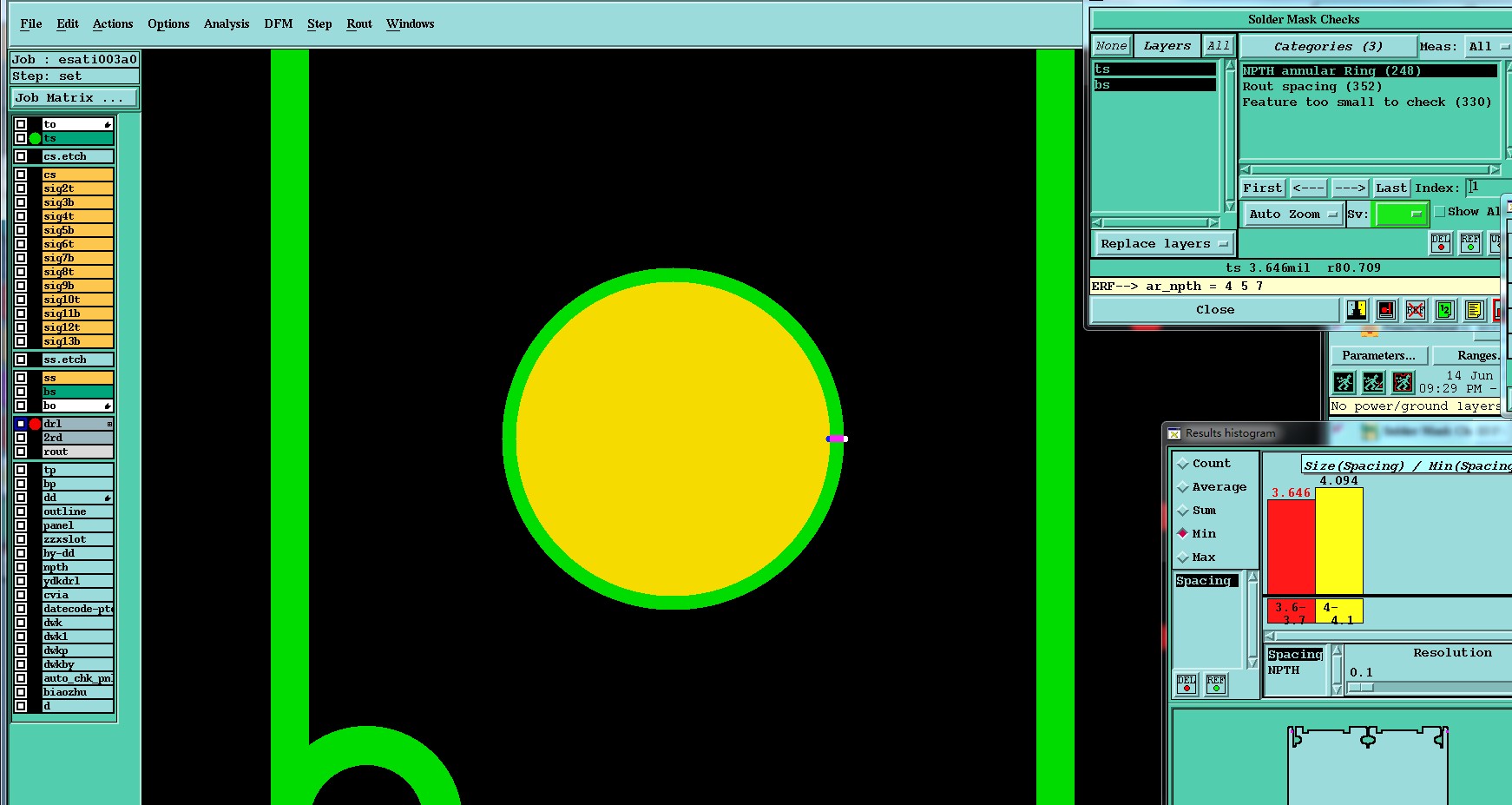1512x805 pixels.
Task: Click the red 3.646 histogram bar
Action: (1292, 547)
